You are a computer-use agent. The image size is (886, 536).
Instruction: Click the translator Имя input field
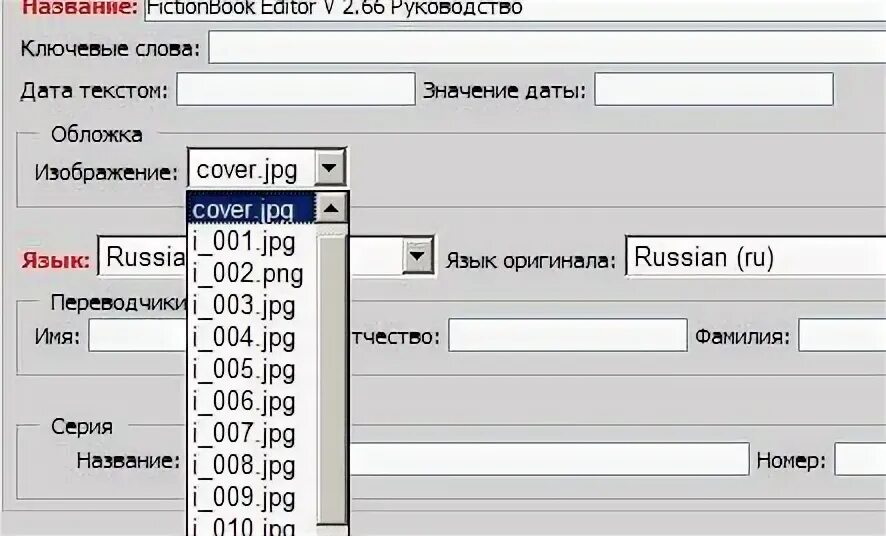point(138,335)
